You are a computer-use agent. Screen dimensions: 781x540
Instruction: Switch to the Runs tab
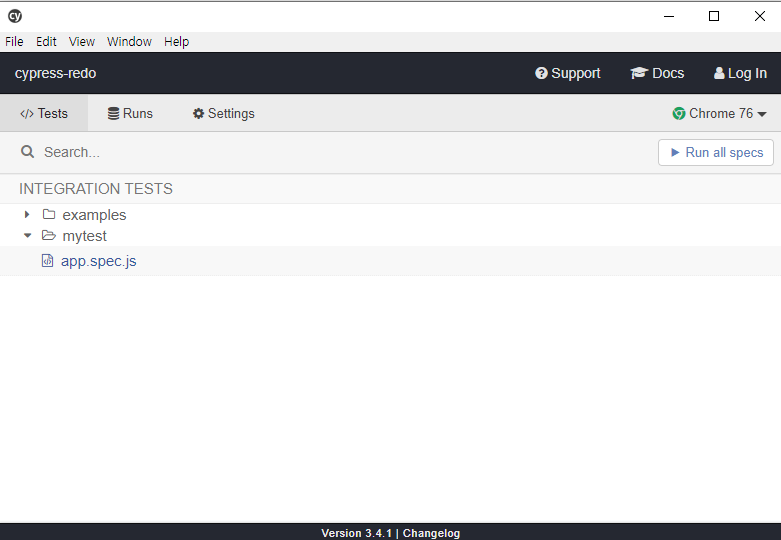[130, 114]
